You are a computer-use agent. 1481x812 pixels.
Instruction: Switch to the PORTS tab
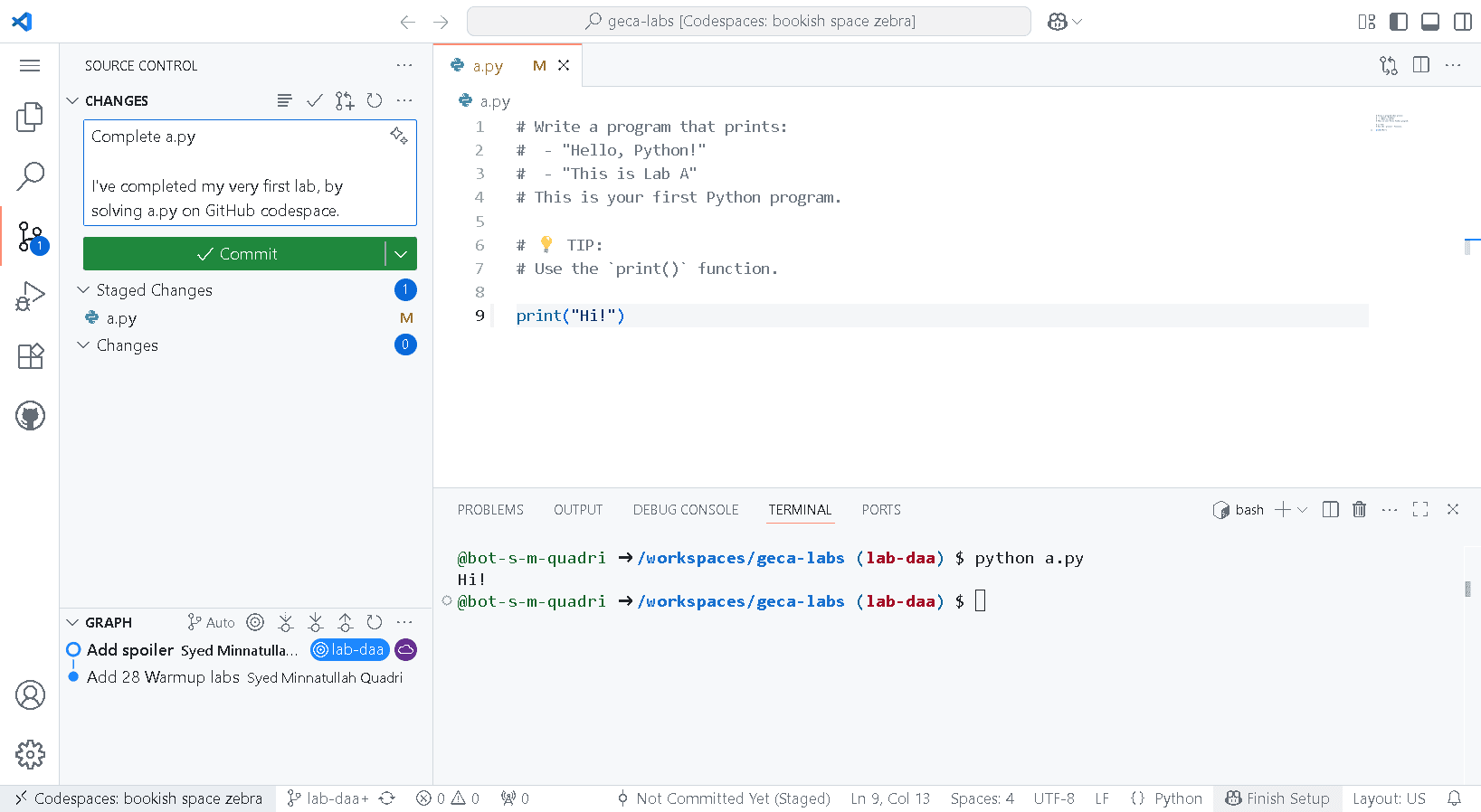pyautogui.click(x=881, y=510)
